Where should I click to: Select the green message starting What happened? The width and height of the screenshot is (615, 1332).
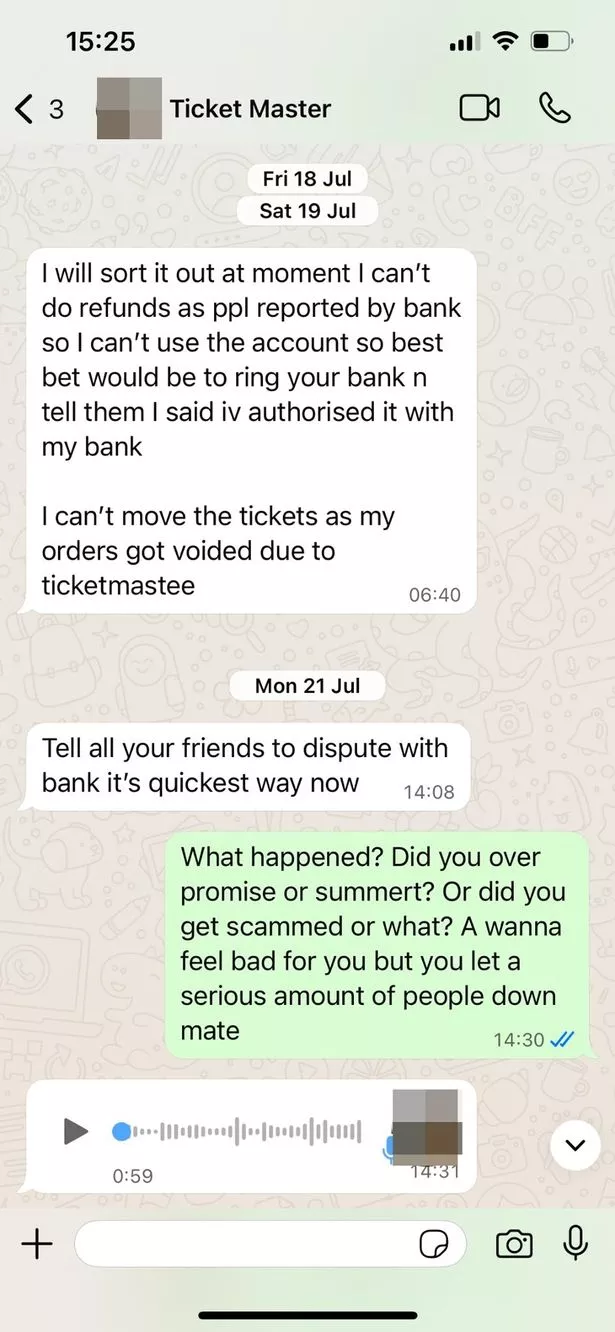pos(377,944)
